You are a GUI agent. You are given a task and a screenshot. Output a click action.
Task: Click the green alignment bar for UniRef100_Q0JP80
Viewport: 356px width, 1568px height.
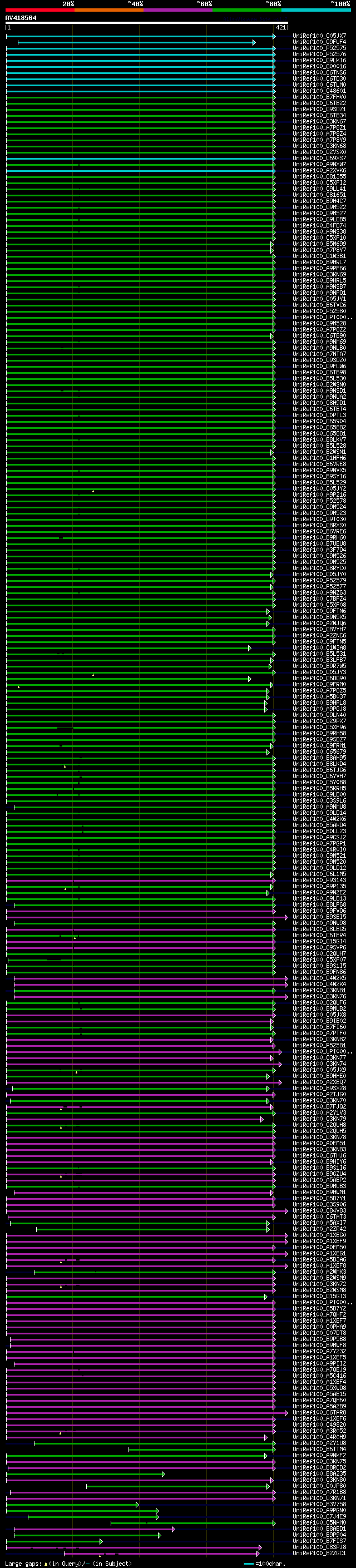(x=177, y=1486)
